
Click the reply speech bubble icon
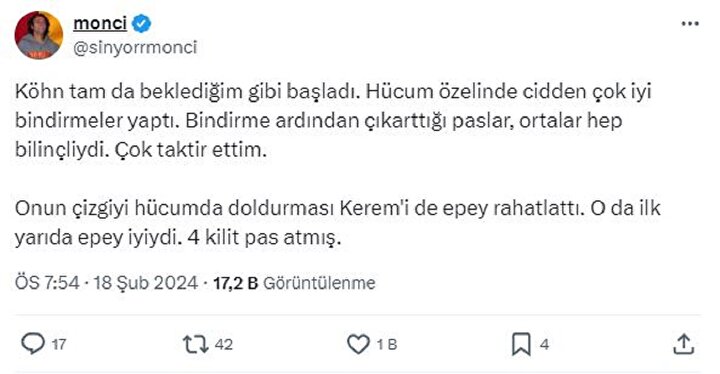[x=33, y=344]
